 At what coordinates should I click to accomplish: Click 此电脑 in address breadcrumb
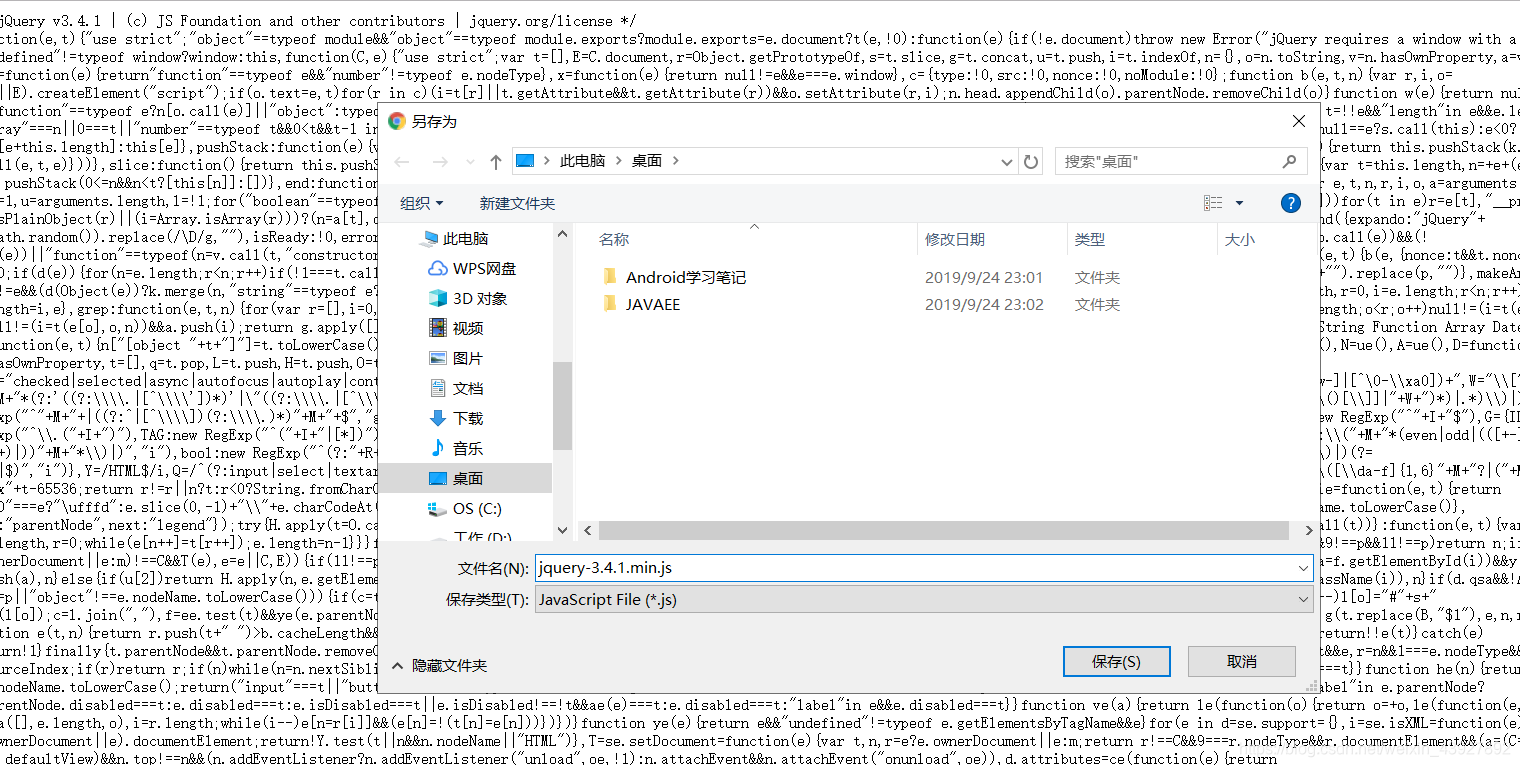(582, 161)
